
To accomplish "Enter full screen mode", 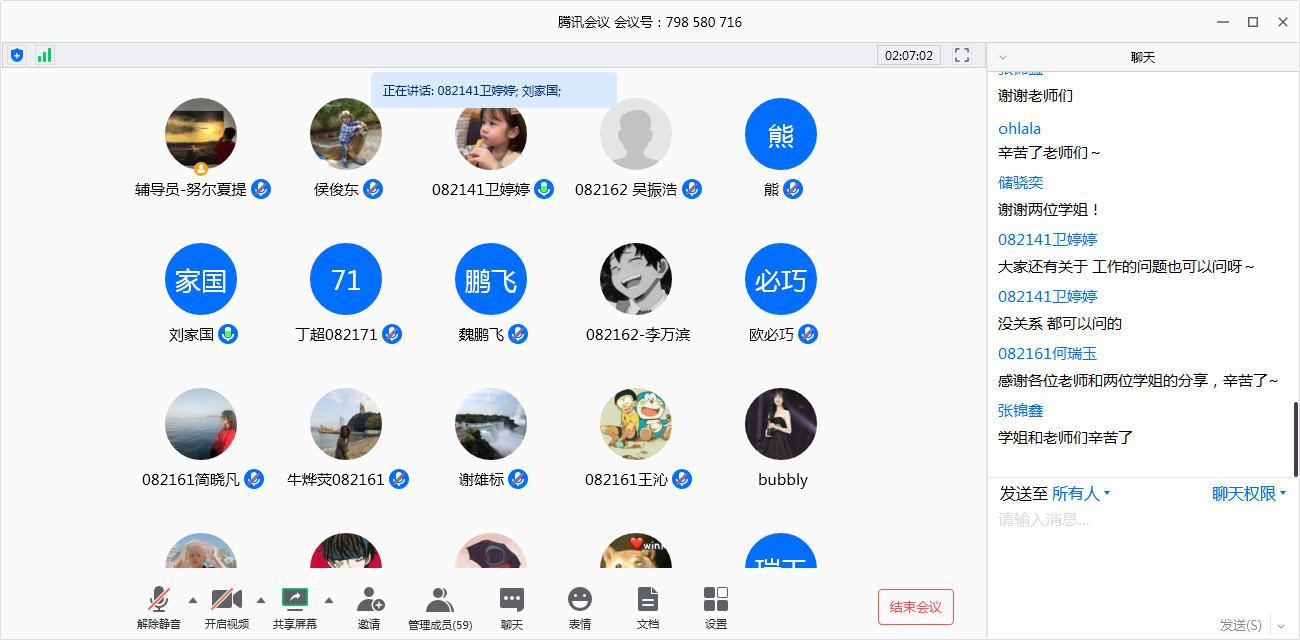I will (962, 55).
